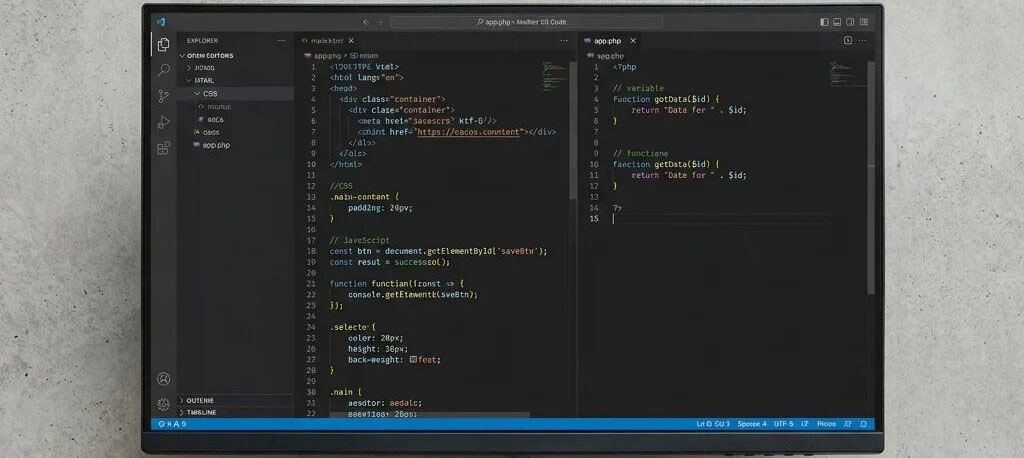This screenshot has height=458, width=1024.
Task: Click the left editor vertical scrollbar
Action: coord(573,131)
